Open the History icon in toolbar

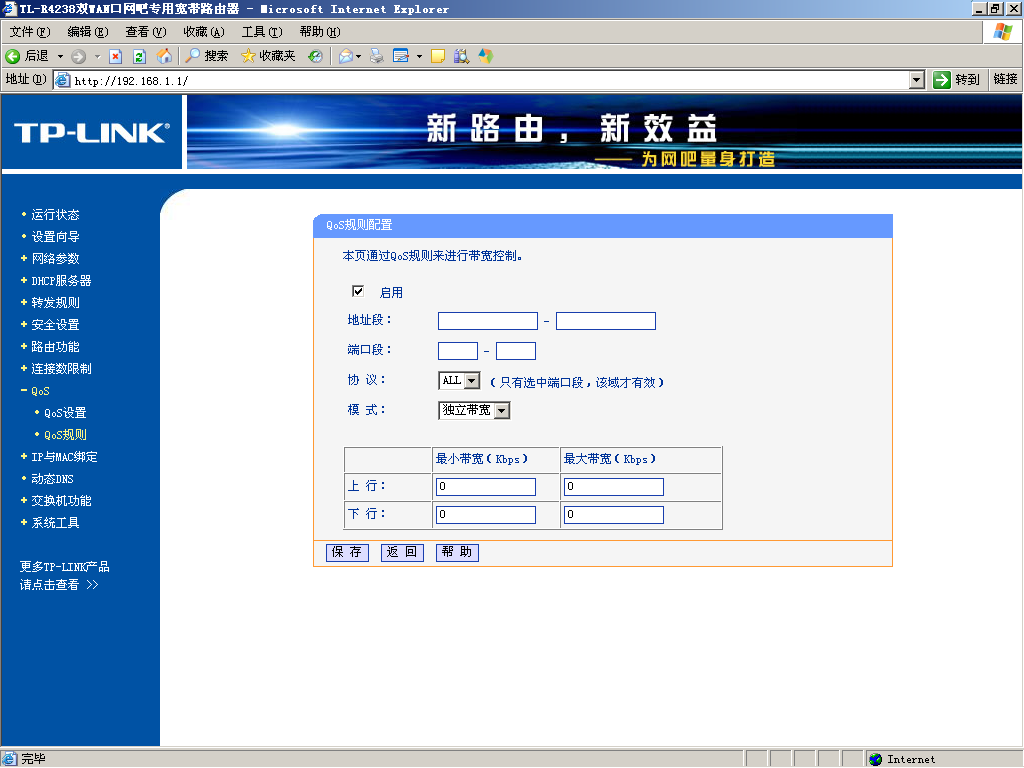(315, 56)
